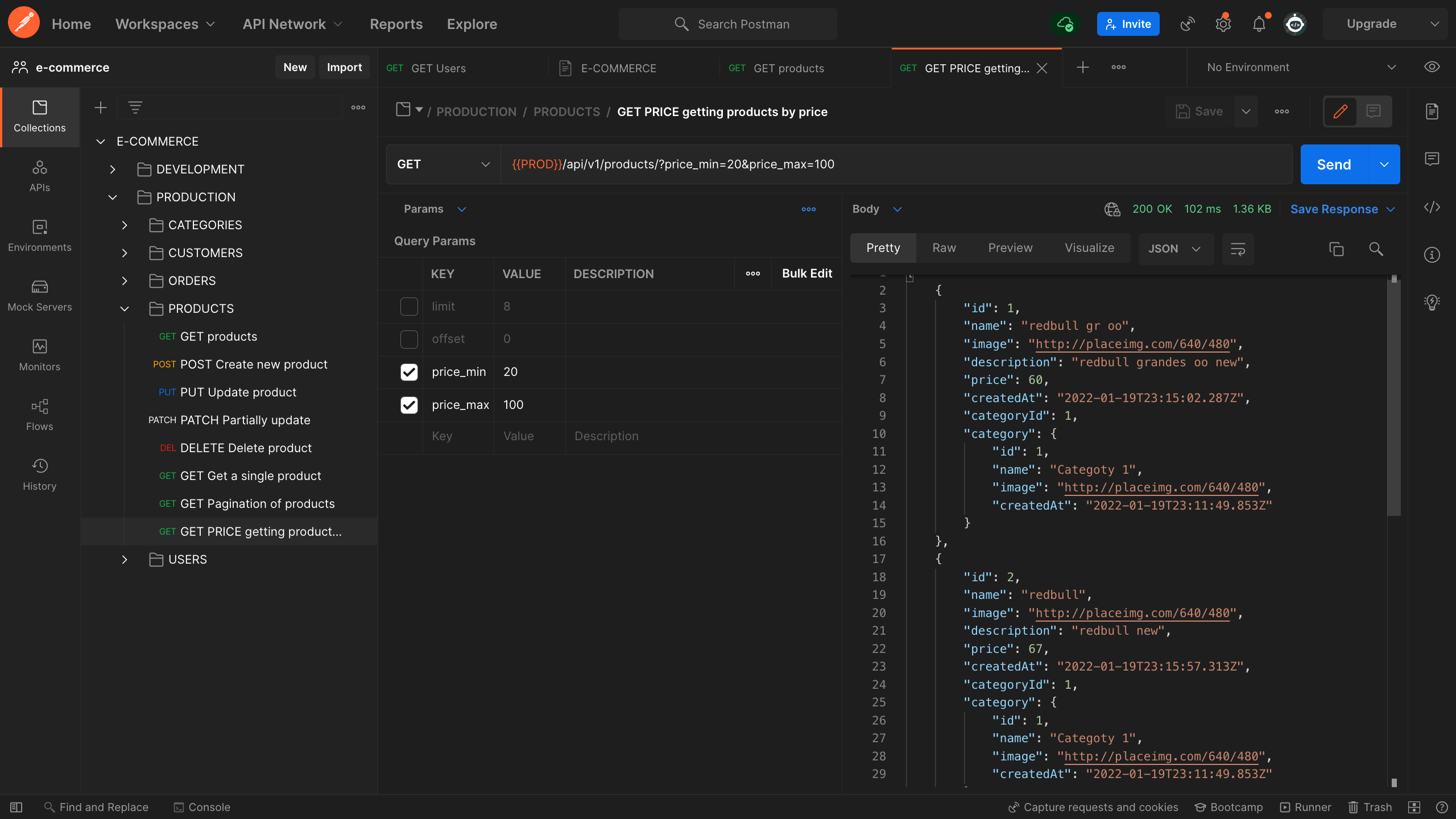Go to Reports

click(396, 24)
